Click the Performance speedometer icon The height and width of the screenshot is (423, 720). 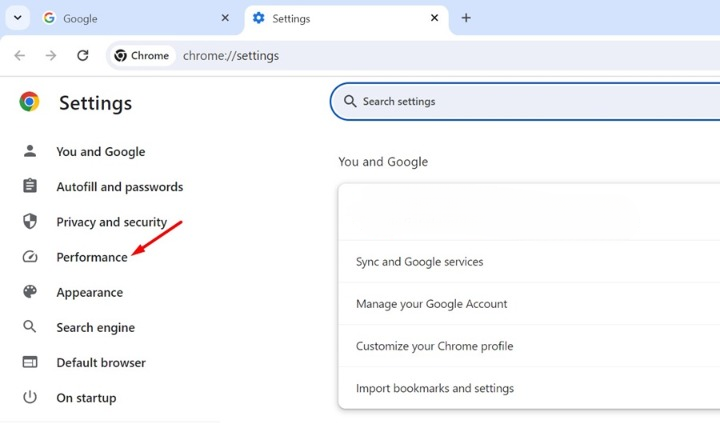click(x=30, y=256)
